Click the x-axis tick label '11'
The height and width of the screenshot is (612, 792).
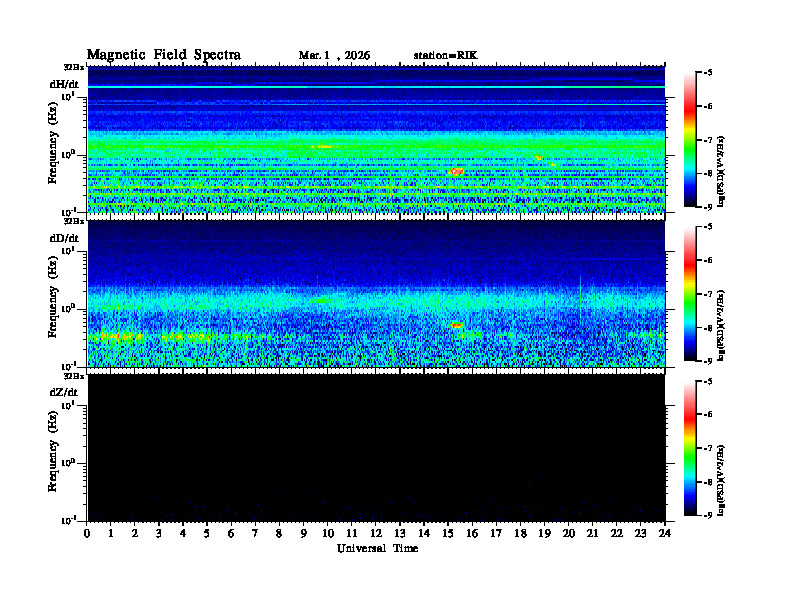click(x=352, y=534)
